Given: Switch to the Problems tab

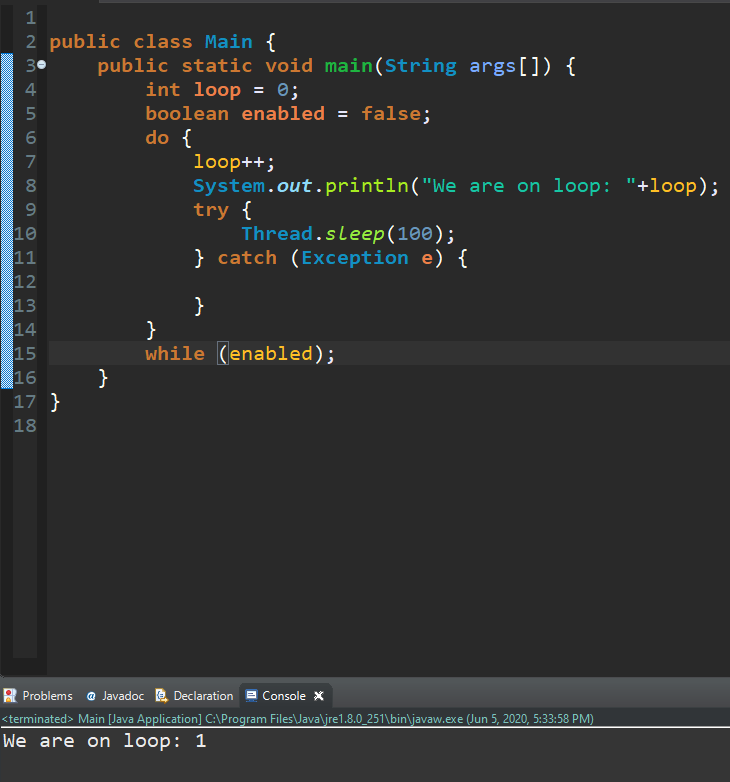Looking at the screenshot, I should tap(47, 696).
